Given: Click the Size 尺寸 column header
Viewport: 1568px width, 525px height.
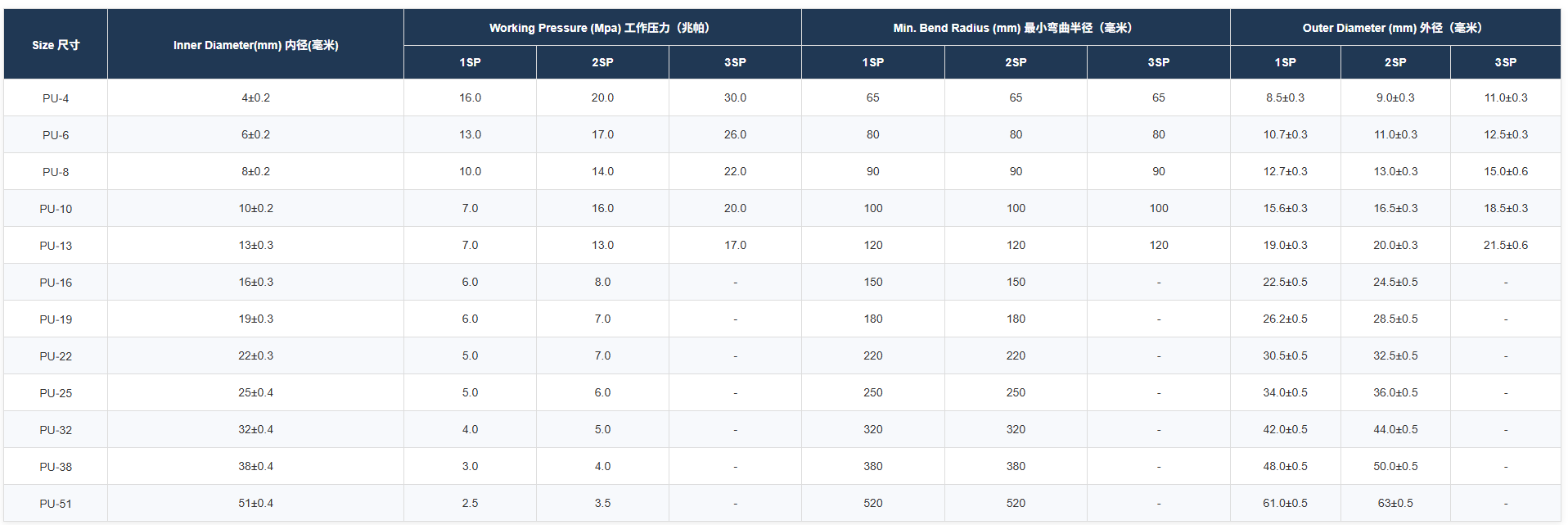Looking at the screenshot, I should tap(56, 45).
